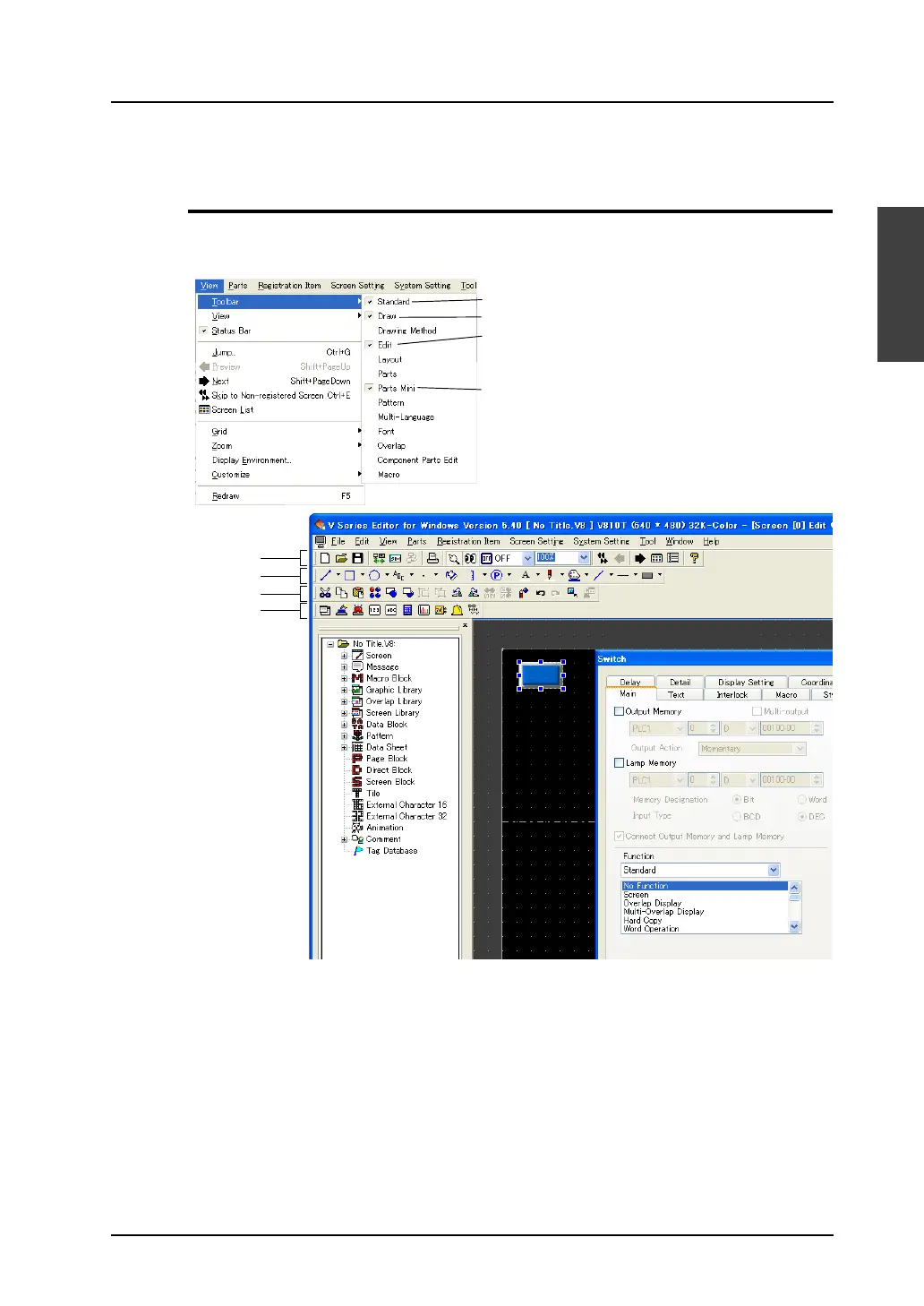The height and width of the screenshot is (1306, 924).
Task: Switch to the Macro tab
Action: pos(786,694)
